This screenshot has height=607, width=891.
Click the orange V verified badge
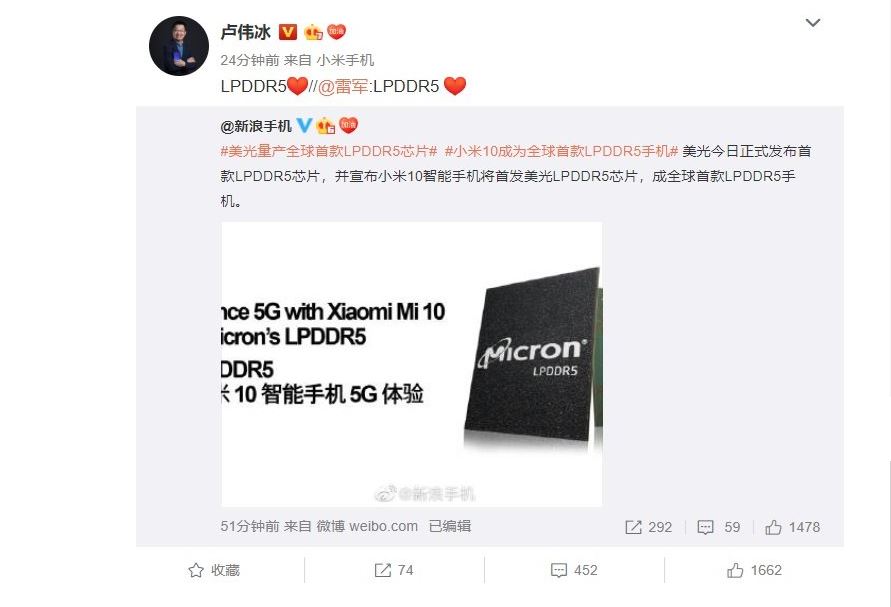(288, 32)
